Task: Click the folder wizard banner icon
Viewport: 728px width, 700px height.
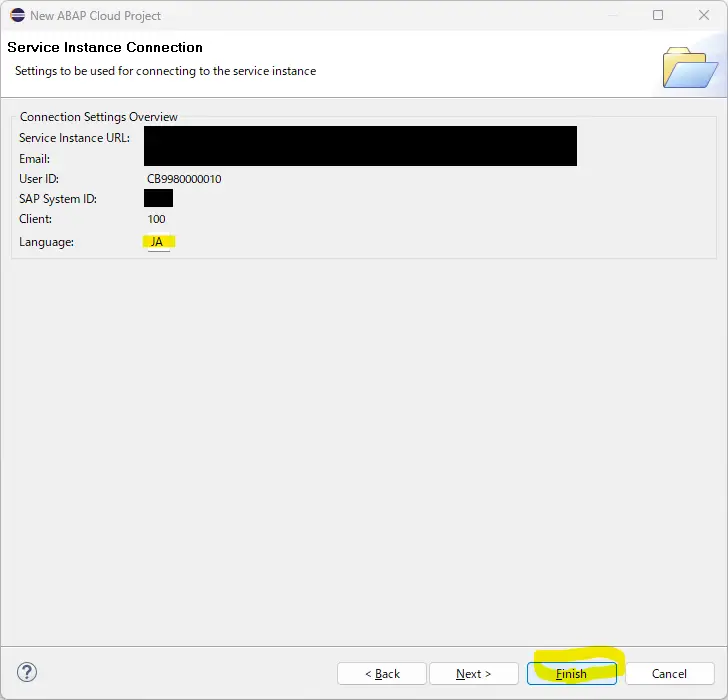Action: [690, 67]
